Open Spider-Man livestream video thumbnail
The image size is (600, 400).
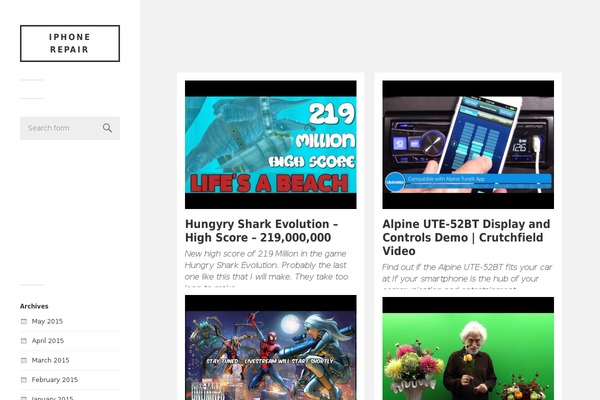(271, 348)
